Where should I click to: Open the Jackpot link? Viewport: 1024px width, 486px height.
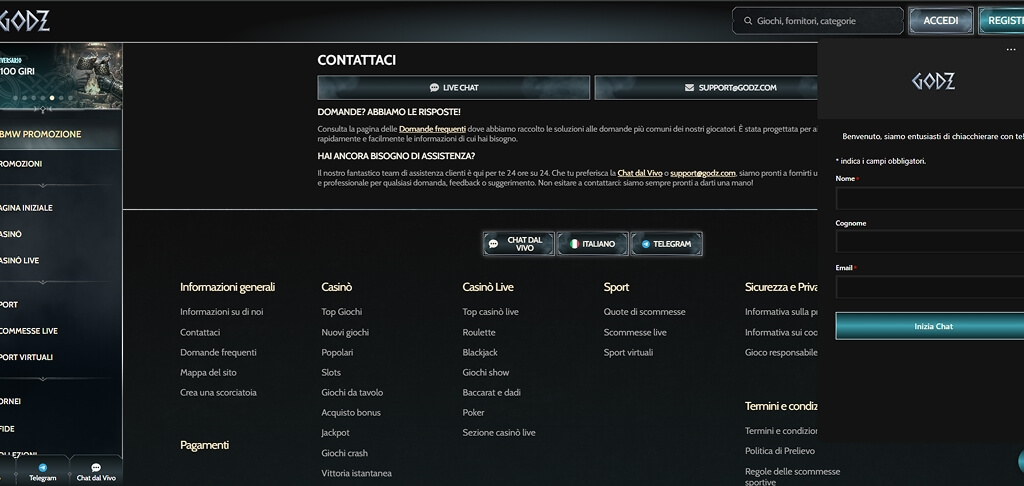[x=335, y=432]
